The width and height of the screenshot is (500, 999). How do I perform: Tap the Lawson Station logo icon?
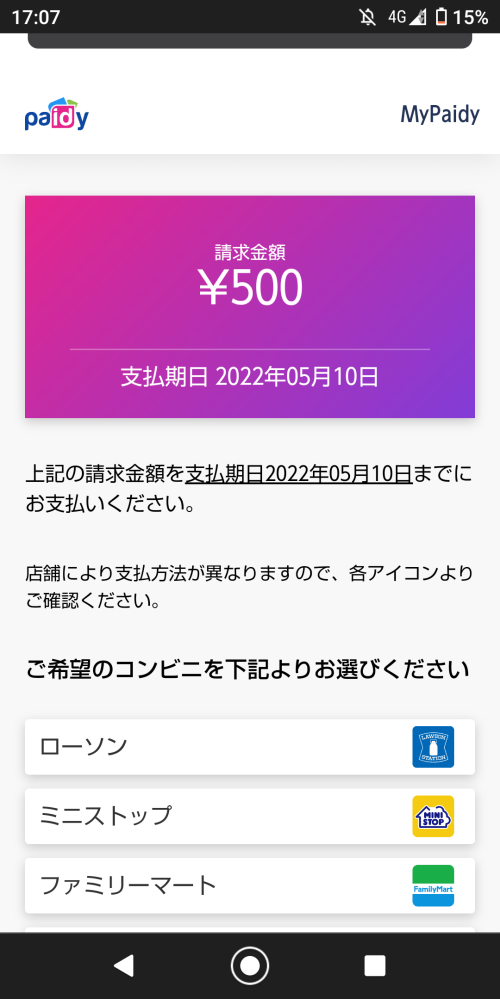[x=433, y=747]
